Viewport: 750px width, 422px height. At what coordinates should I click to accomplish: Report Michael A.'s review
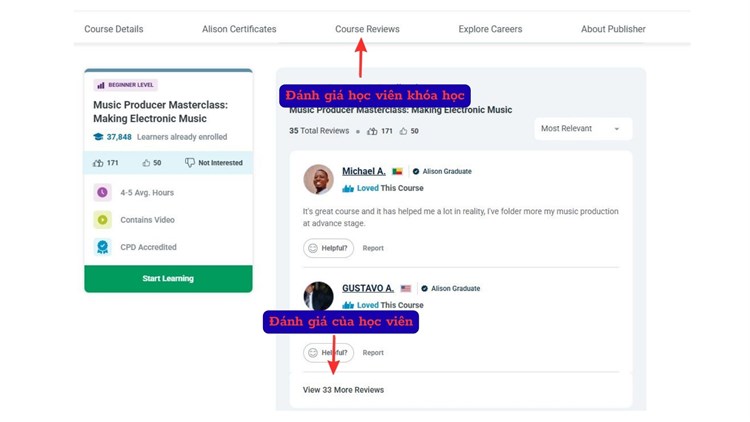(x=373, y=248)
